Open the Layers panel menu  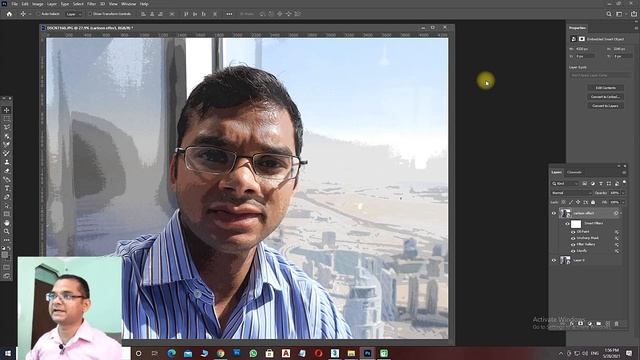[x=624, y=172]
